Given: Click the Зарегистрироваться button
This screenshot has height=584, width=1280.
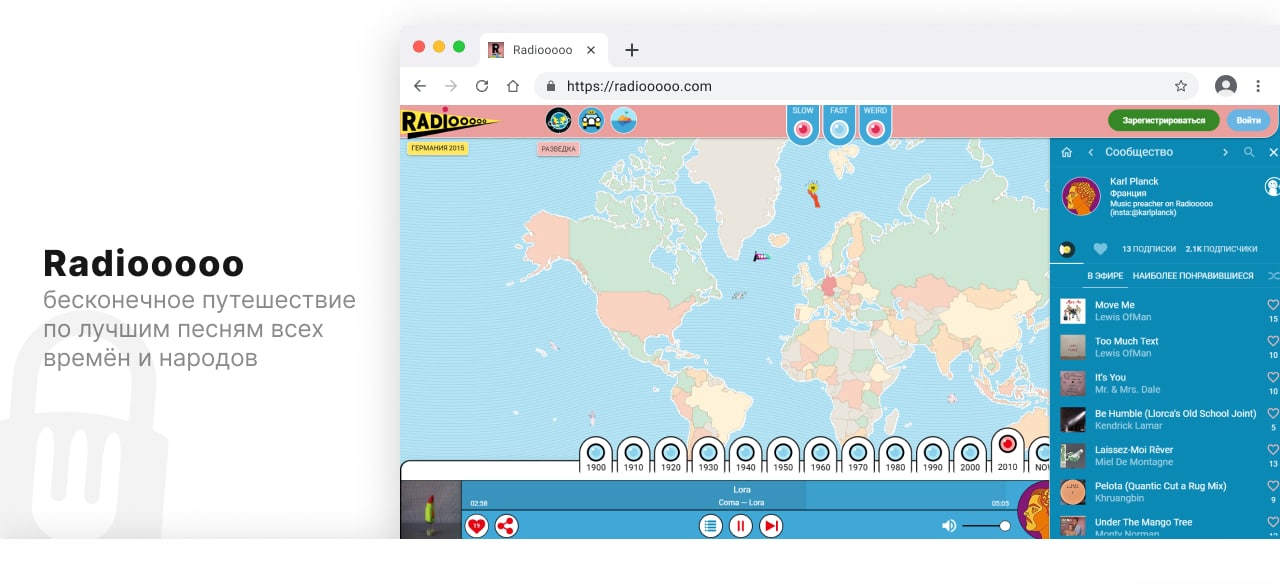Looking at the screenshot, I should pos(1163,120).
